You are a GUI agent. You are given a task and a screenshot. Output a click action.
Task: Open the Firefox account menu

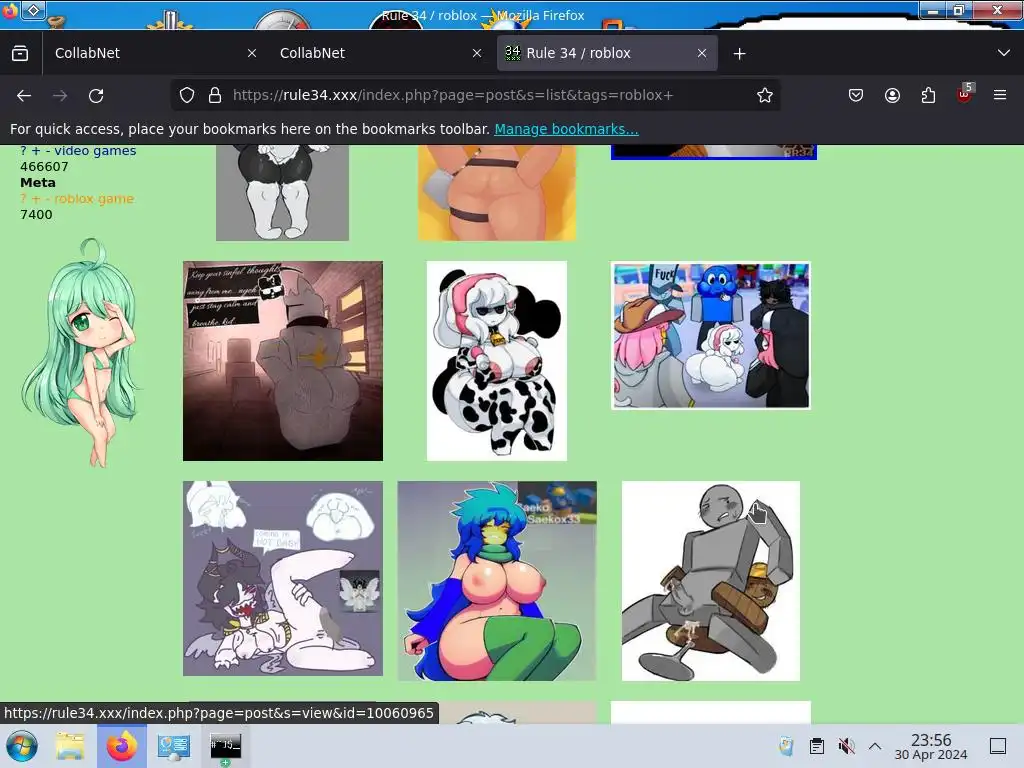coord(892,95)
